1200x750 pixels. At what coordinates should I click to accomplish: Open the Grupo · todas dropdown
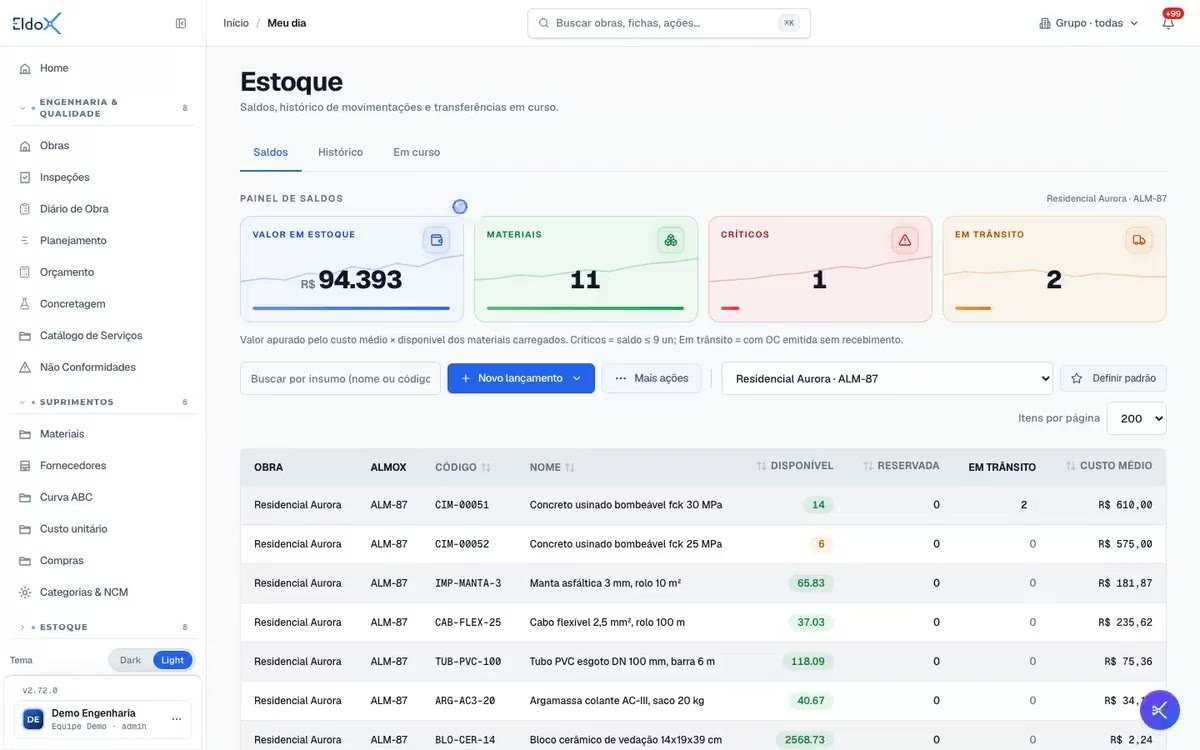[x=1089, y=23]
